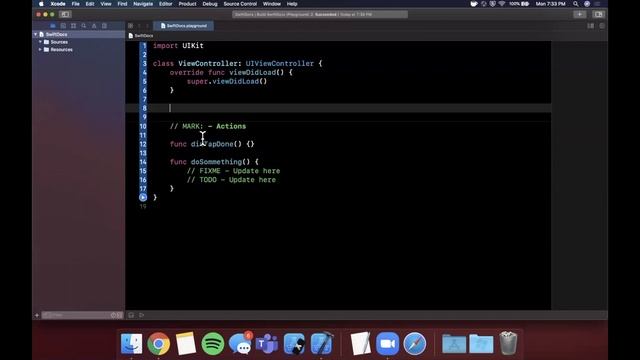640x360 pixels.
Task: Open the Editor menu
Action: click(165, 4)
